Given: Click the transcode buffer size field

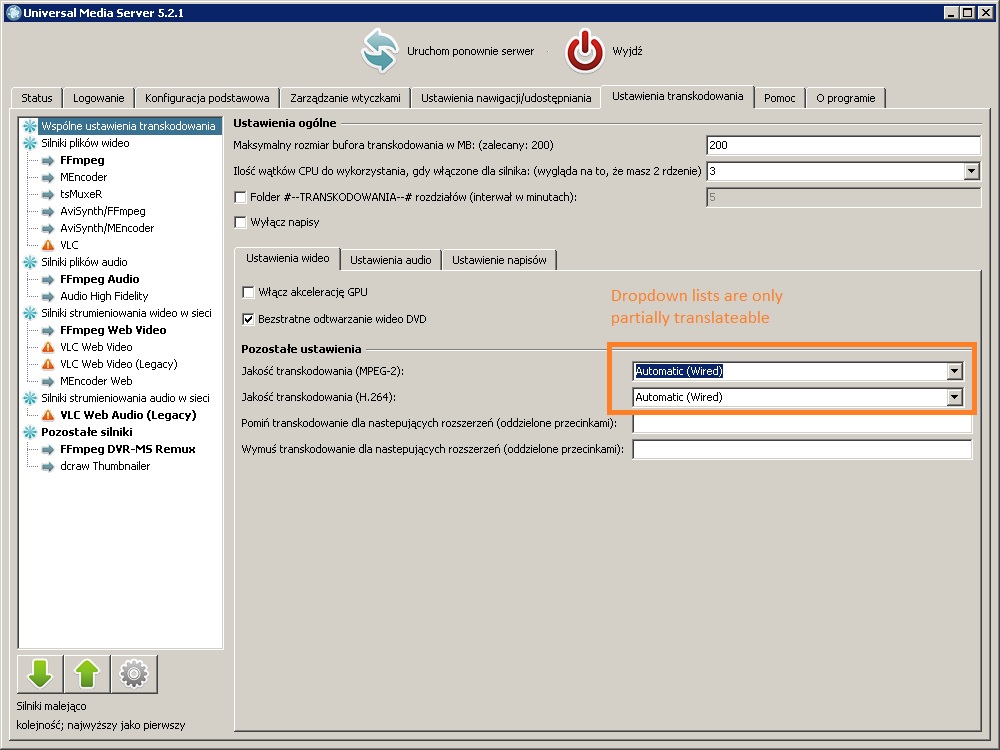Looking at the screenshot, I should 843,145.
